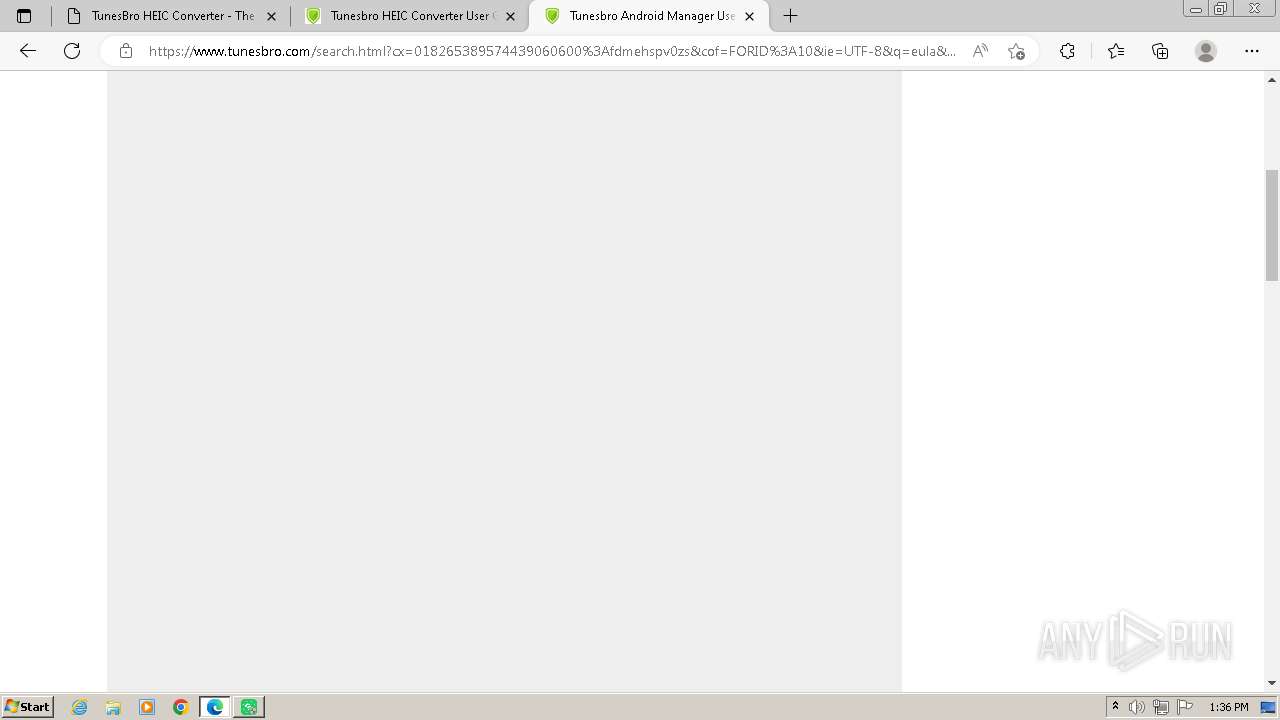Viewport: 1280px width, 720px height.
Task: Close the Tunesbro HEIC Converter User tab
Action: click(510, 16)
